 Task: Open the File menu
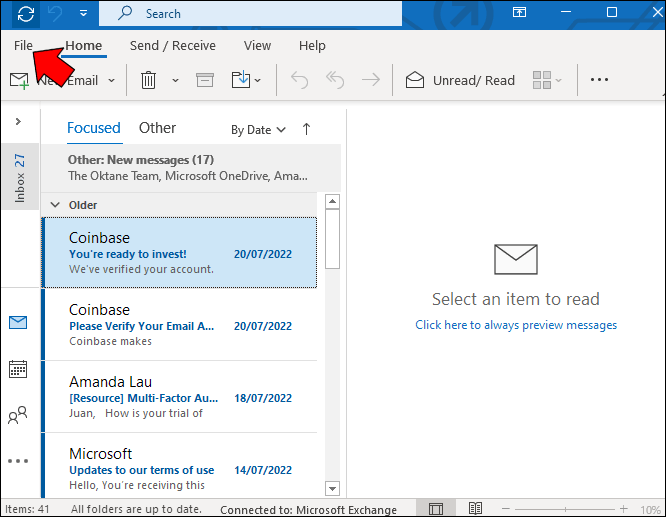pos(23,45)
